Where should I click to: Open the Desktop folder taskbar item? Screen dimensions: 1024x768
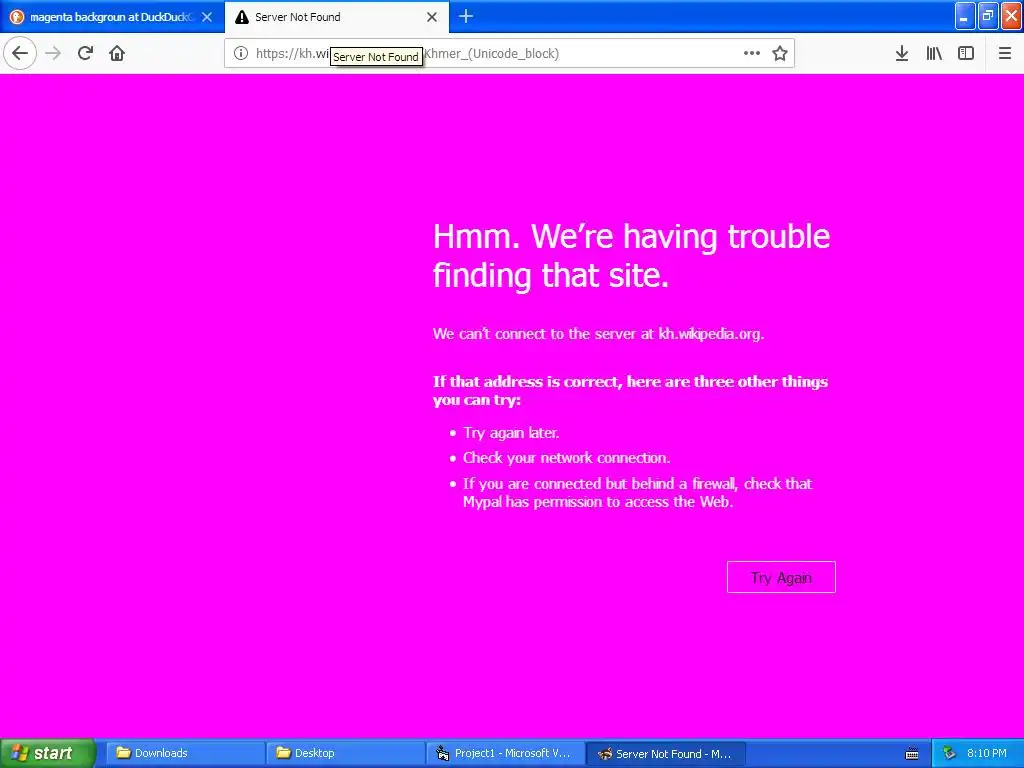coord(345,753)
